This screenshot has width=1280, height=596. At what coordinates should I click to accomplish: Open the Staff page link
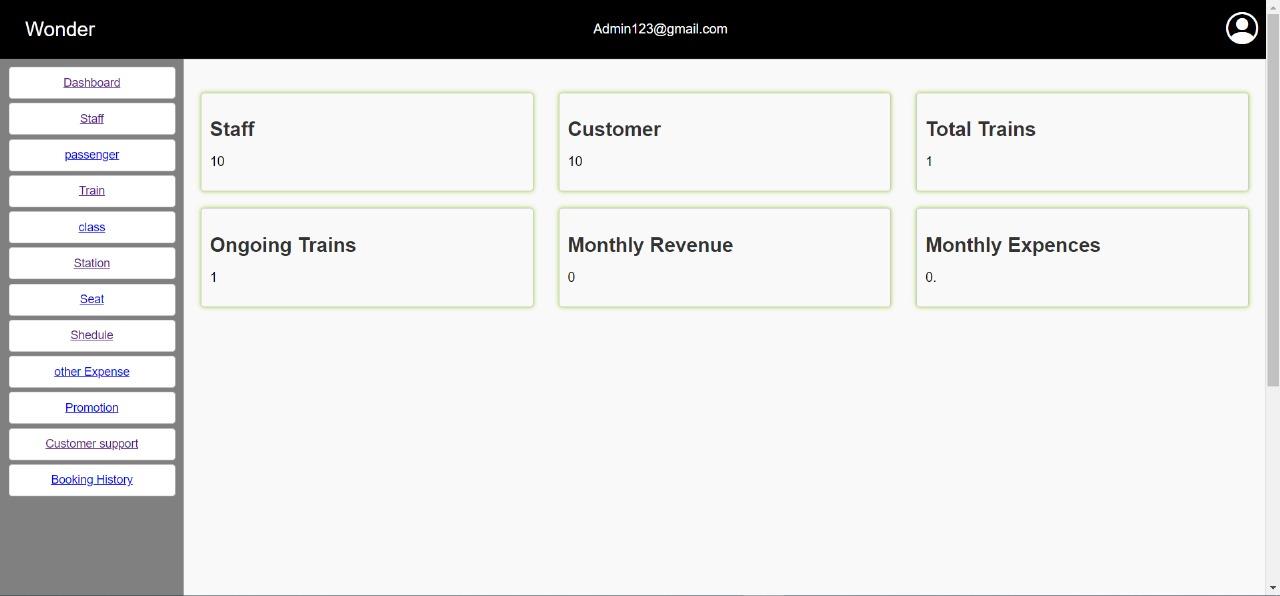92,119
